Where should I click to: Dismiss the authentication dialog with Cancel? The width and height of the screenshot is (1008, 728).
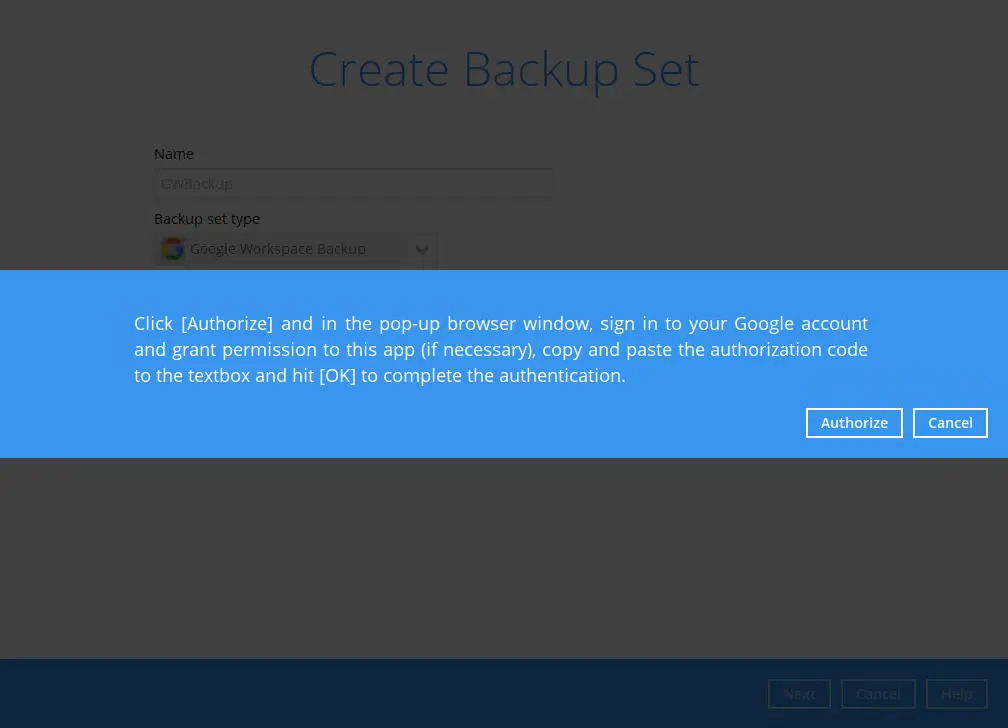tap(950, 422)
